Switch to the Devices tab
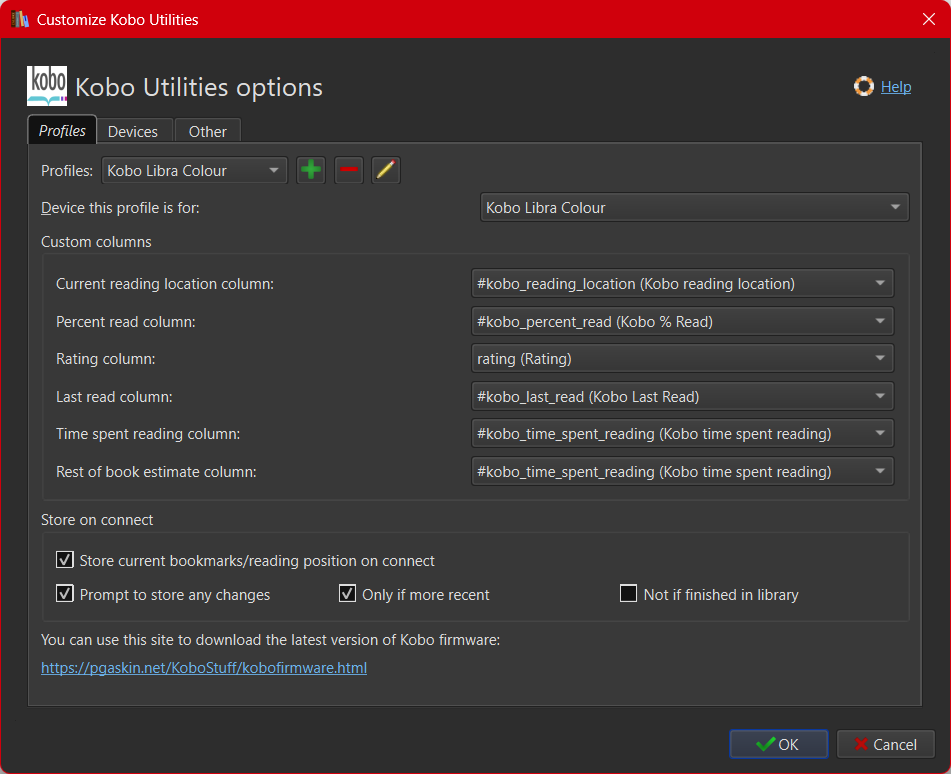The height and width of the screenshot is (774, 951). tap(133, 131)
